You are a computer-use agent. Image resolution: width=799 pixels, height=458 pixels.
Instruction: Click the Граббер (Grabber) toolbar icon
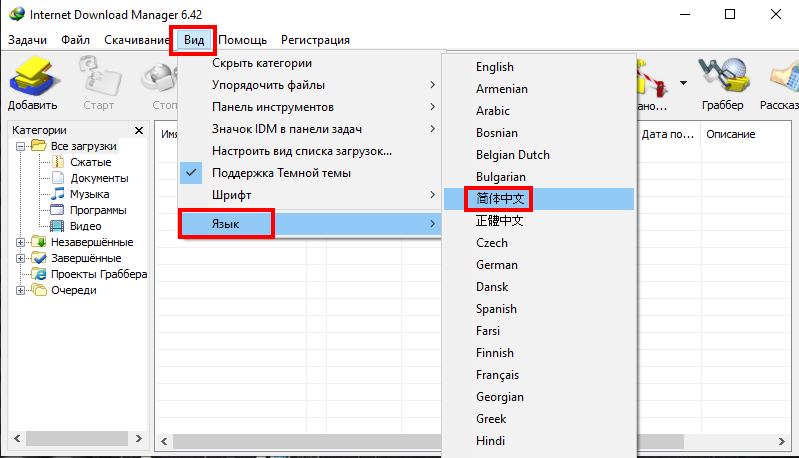721,80
